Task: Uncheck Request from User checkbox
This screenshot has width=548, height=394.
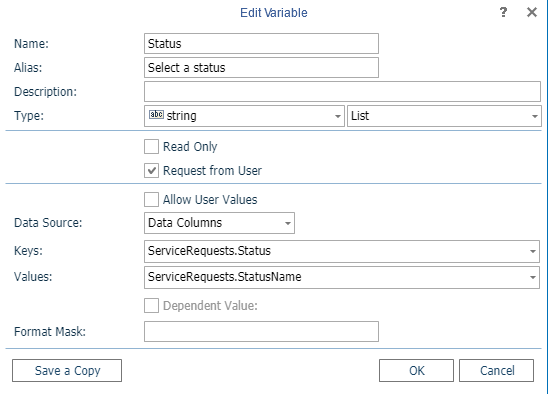Action: [151, 171]
